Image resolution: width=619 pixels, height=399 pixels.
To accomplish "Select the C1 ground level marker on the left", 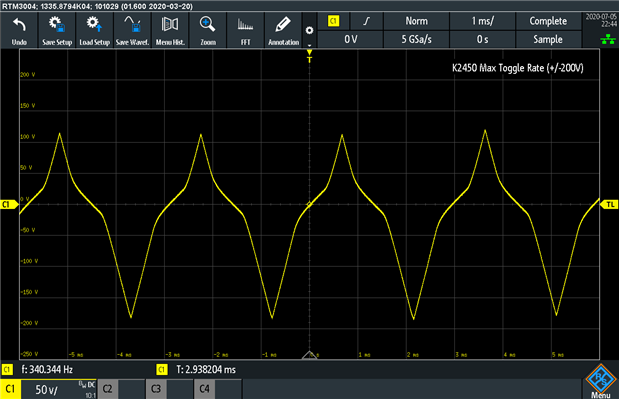I will point(9,204).
